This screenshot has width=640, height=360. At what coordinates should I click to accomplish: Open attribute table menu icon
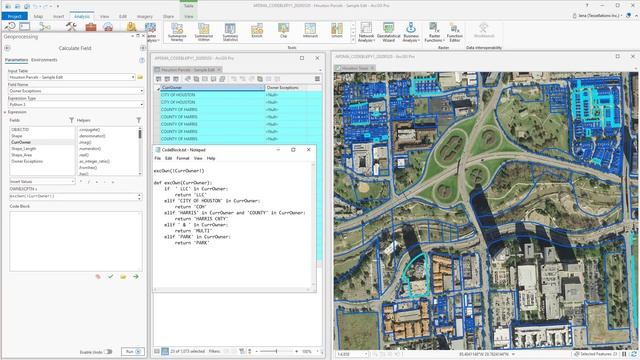click(x=317, y=79)
